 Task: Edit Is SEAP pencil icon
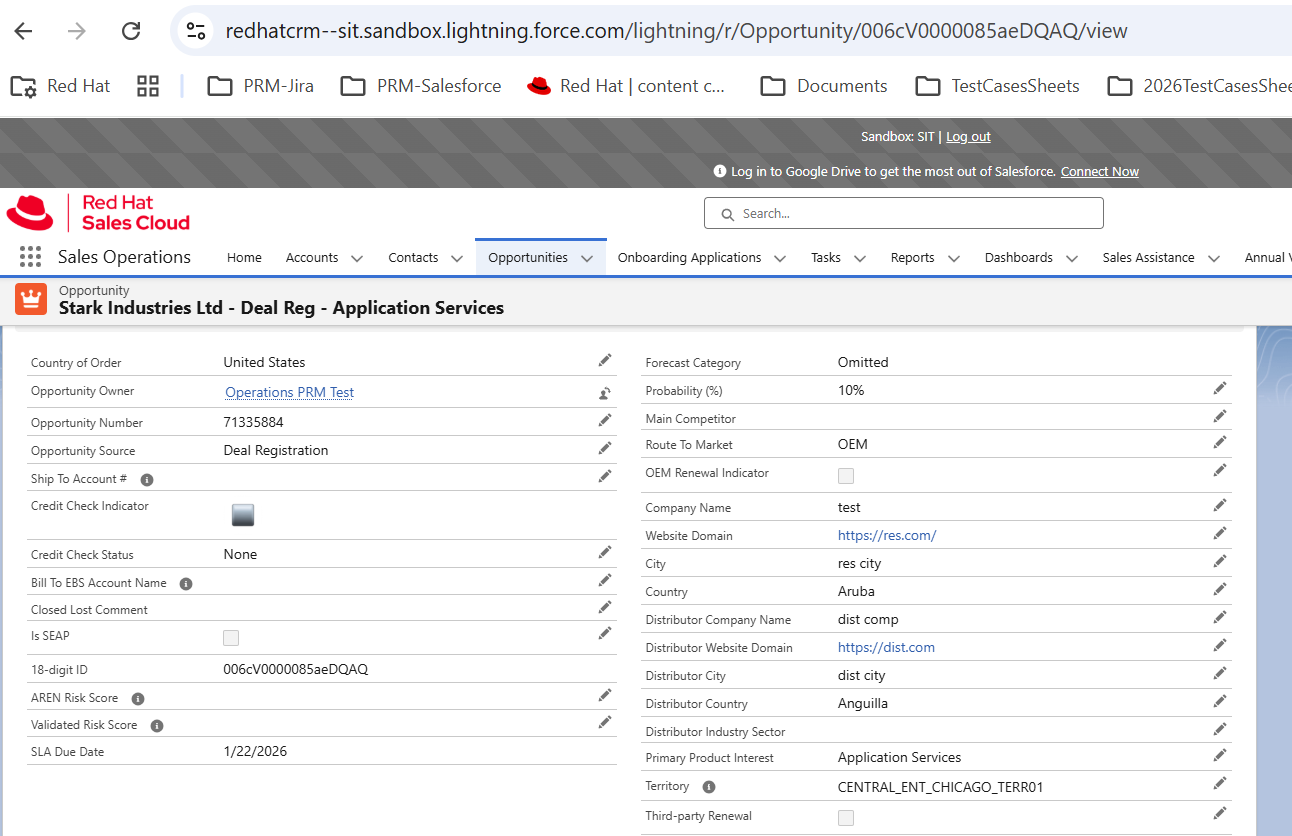pyautogui.click(x=605, y=633)
